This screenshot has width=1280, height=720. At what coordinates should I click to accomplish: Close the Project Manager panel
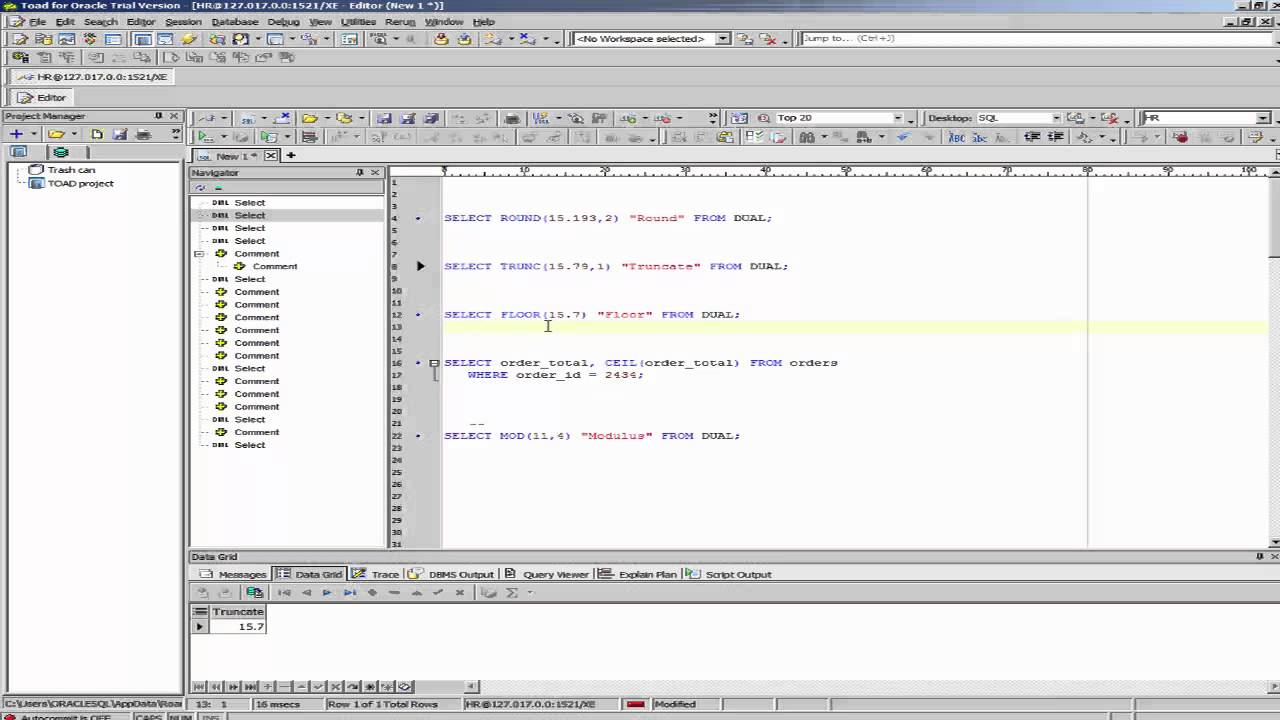click(174, 116)
